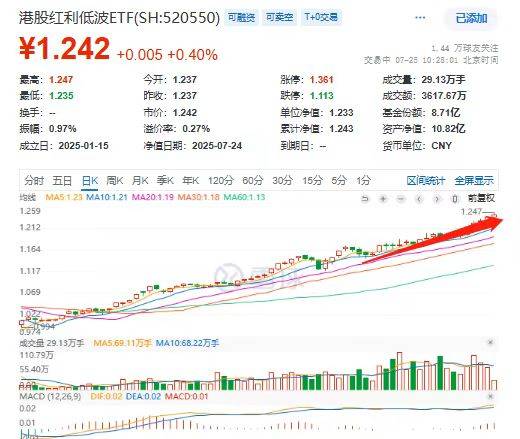Click 全屏显示 to show fullscreen
520x439 pixels.
click(x=474, y=181)
